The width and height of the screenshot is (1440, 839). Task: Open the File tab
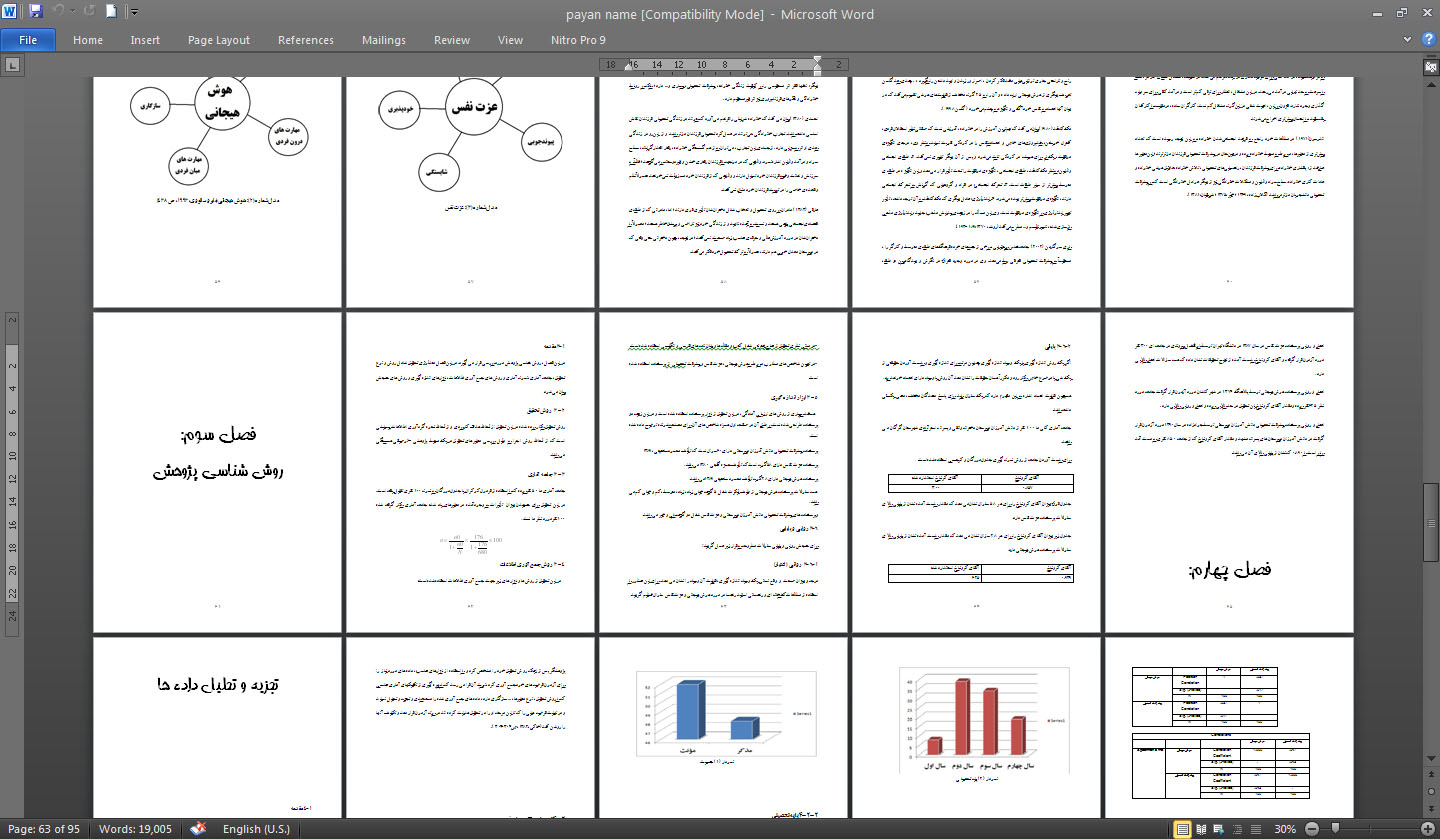click(x=28, y=40)
